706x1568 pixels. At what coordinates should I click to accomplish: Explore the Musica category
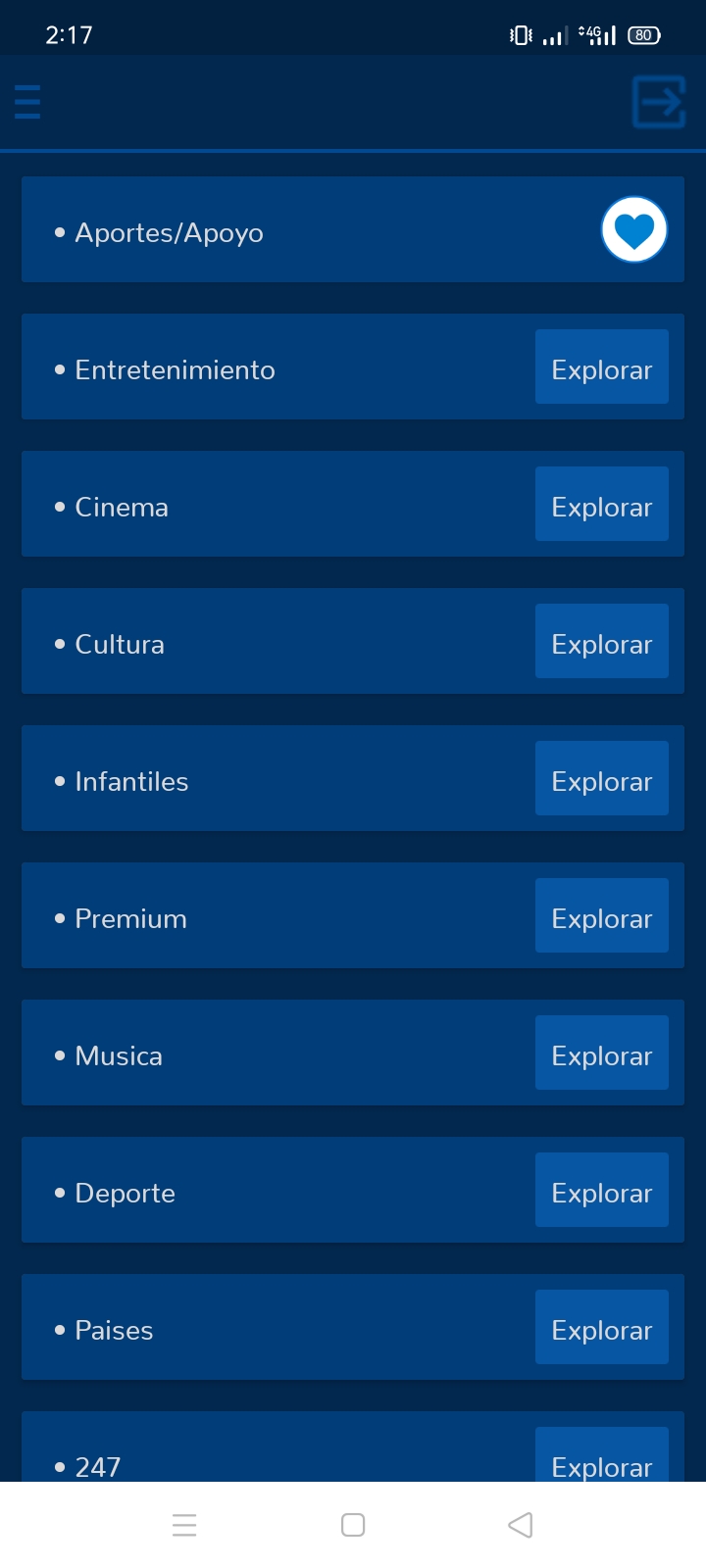click(x=601, y=1053)
